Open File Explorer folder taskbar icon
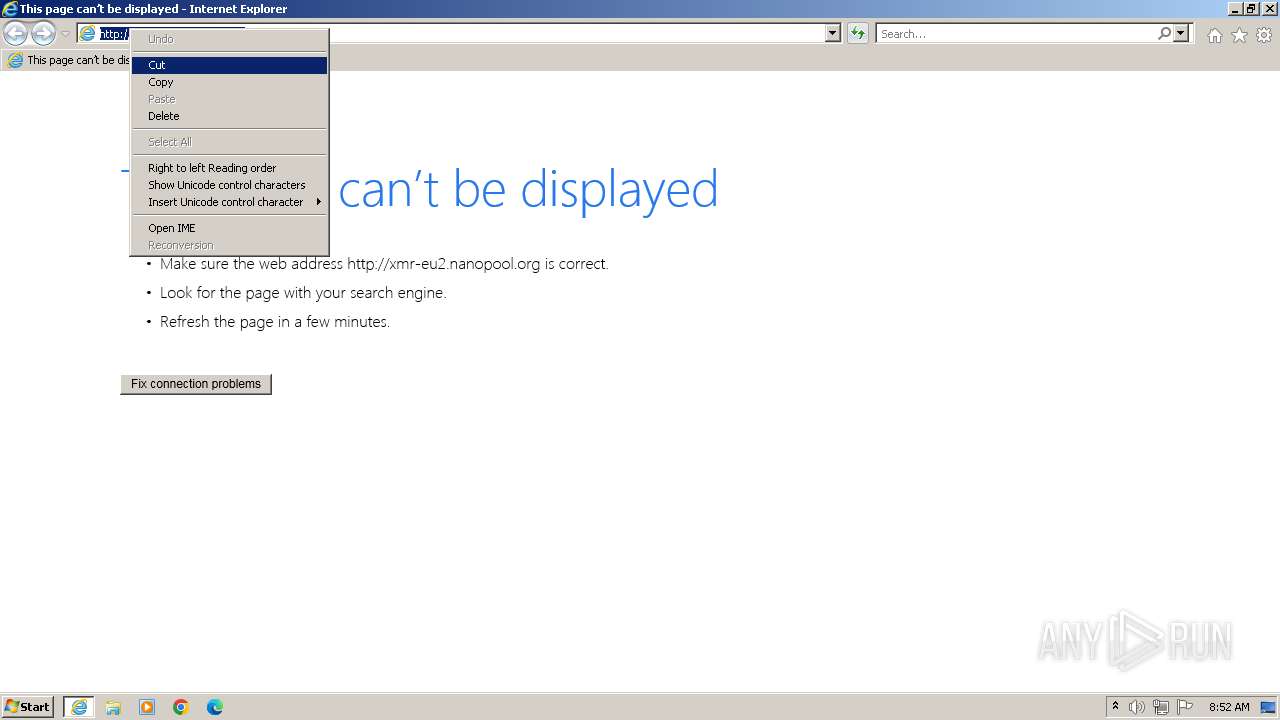 click(x=113, y=707)
